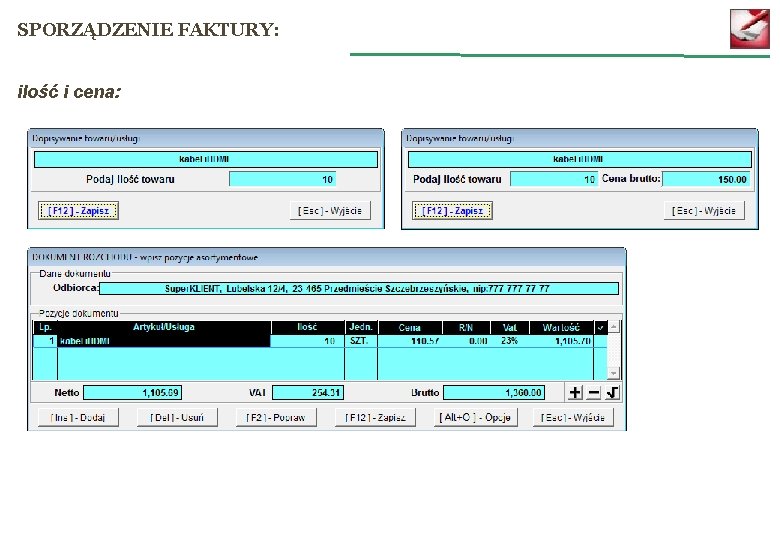Click the Netto total field
This screenshot has width=780, height=540.
[x=132, y=392]
